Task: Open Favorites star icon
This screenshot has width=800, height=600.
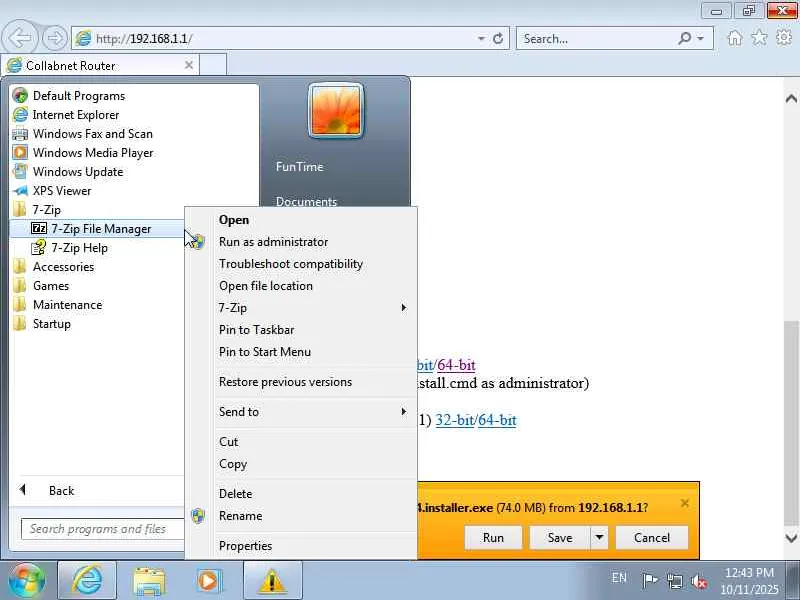Action: [x=759, y=38]
